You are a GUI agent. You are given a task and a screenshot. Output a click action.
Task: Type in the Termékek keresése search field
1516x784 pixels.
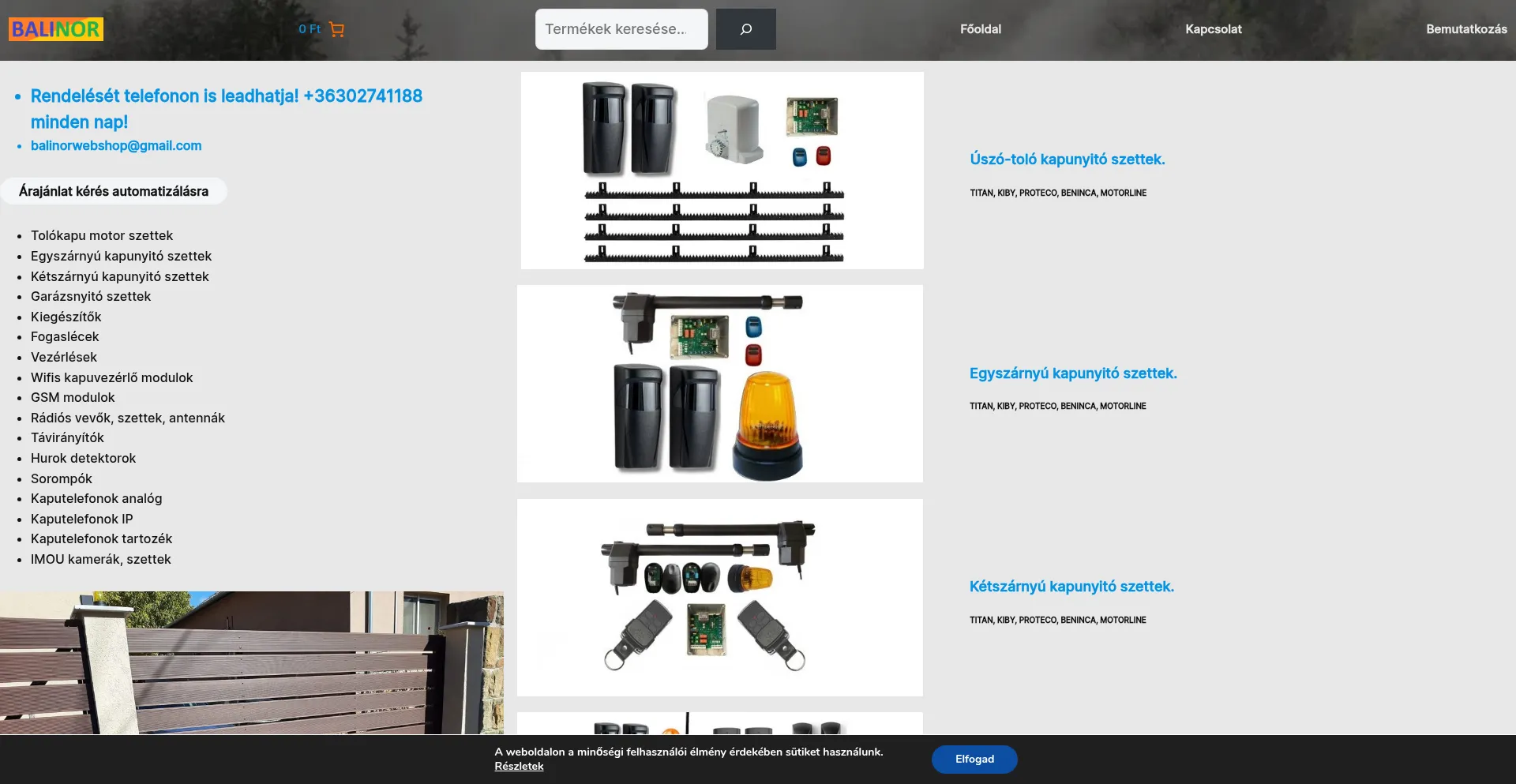pyautogui.click(x=621, y=29)
